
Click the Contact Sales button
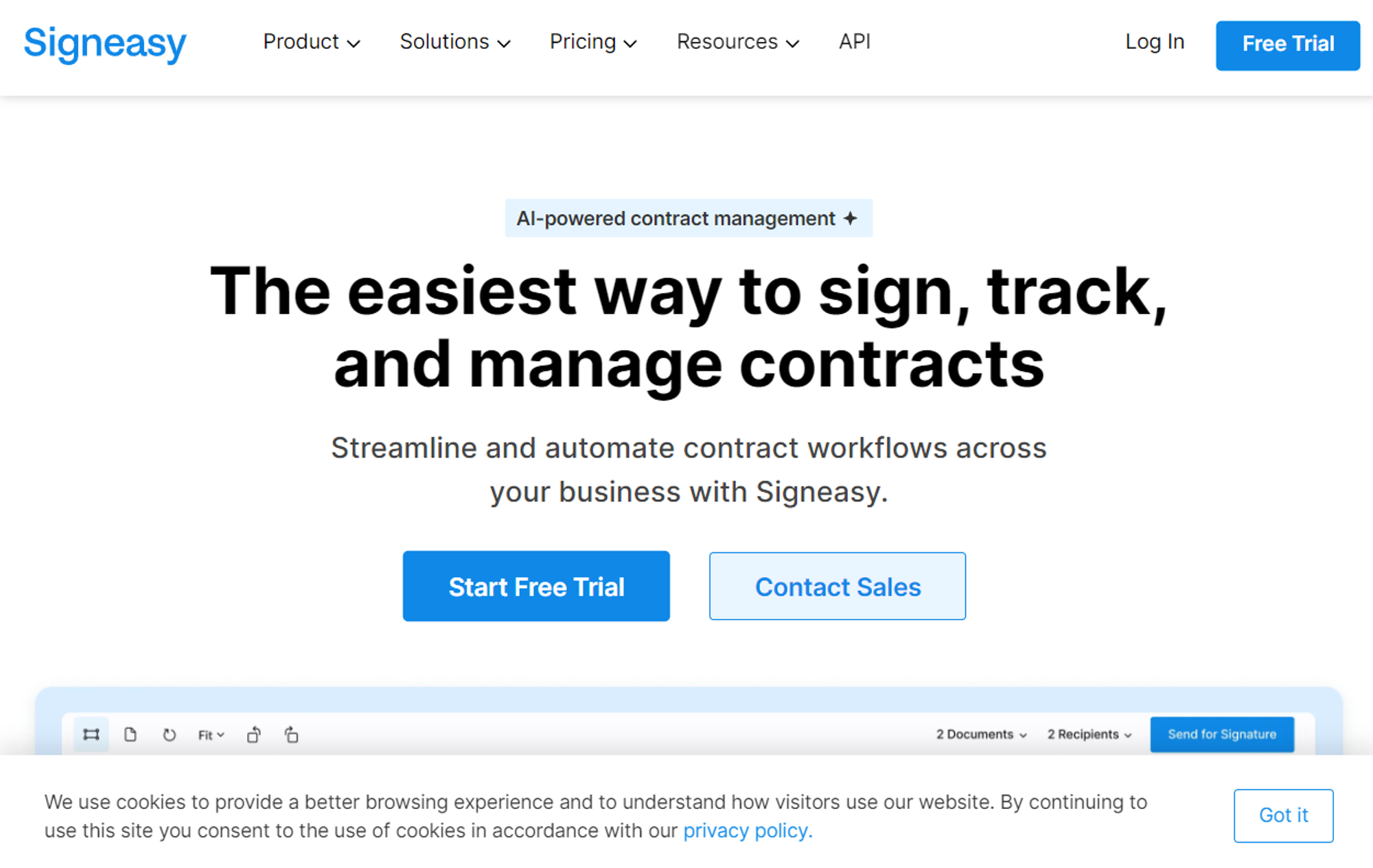(x=838, y=585)
